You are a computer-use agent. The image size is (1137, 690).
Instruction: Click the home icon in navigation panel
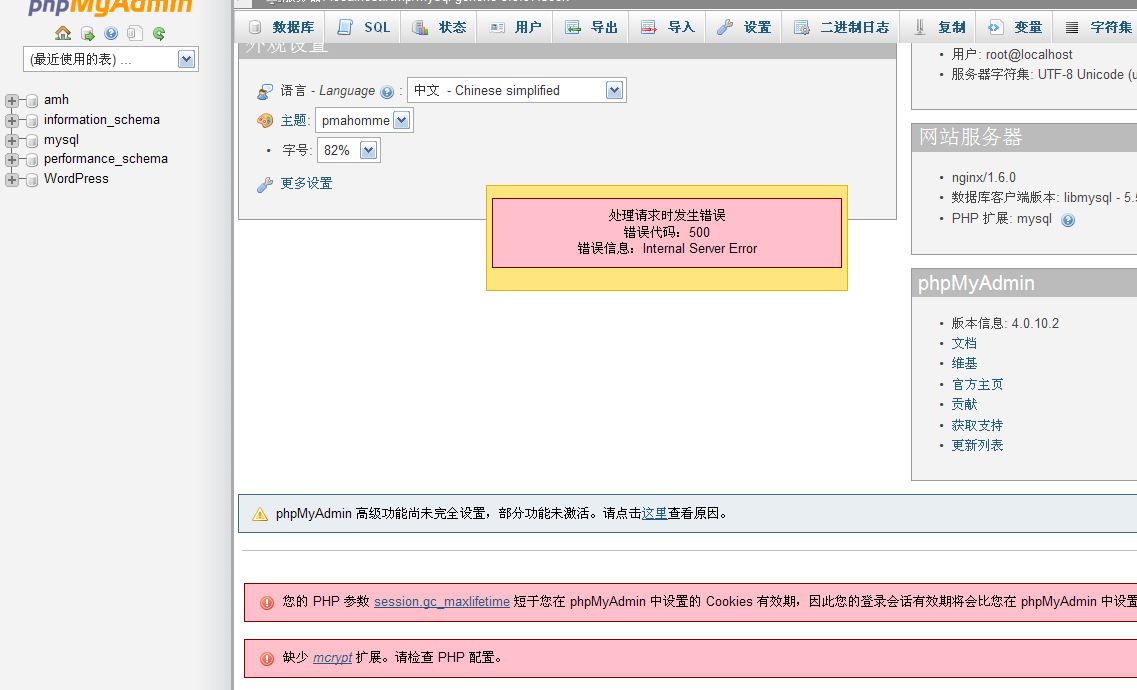pos(63,33)
